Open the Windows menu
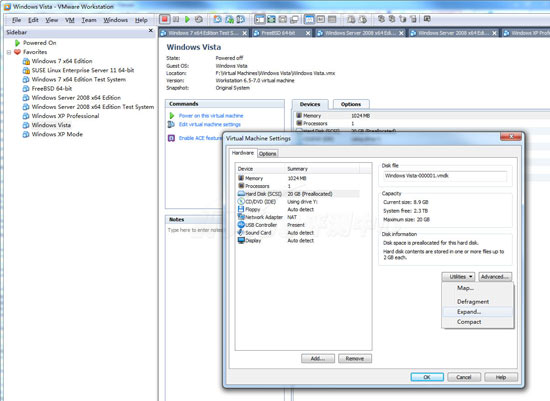This screenshot has height=401, width=550. pos(115,20)
